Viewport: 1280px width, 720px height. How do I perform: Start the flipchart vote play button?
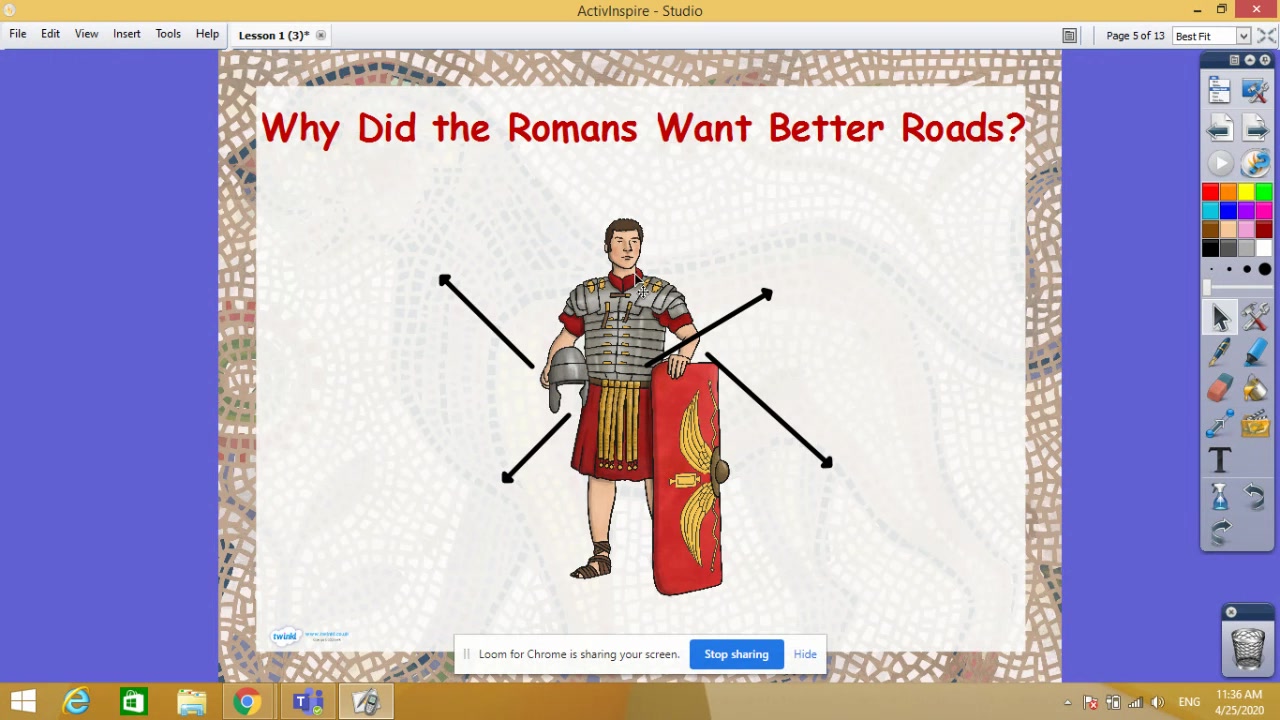tap(1219, 163)
